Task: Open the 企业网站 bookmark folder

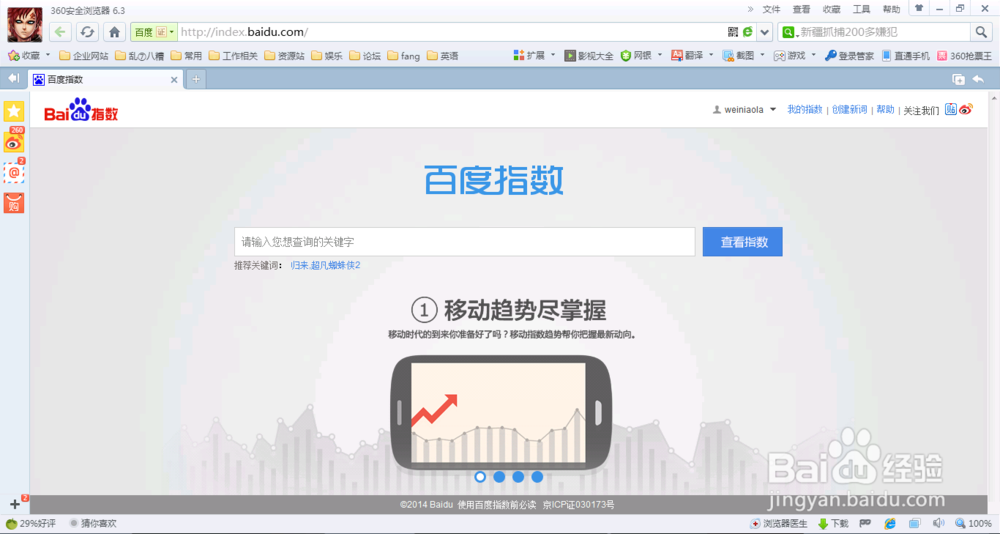Action: (84, 56)
